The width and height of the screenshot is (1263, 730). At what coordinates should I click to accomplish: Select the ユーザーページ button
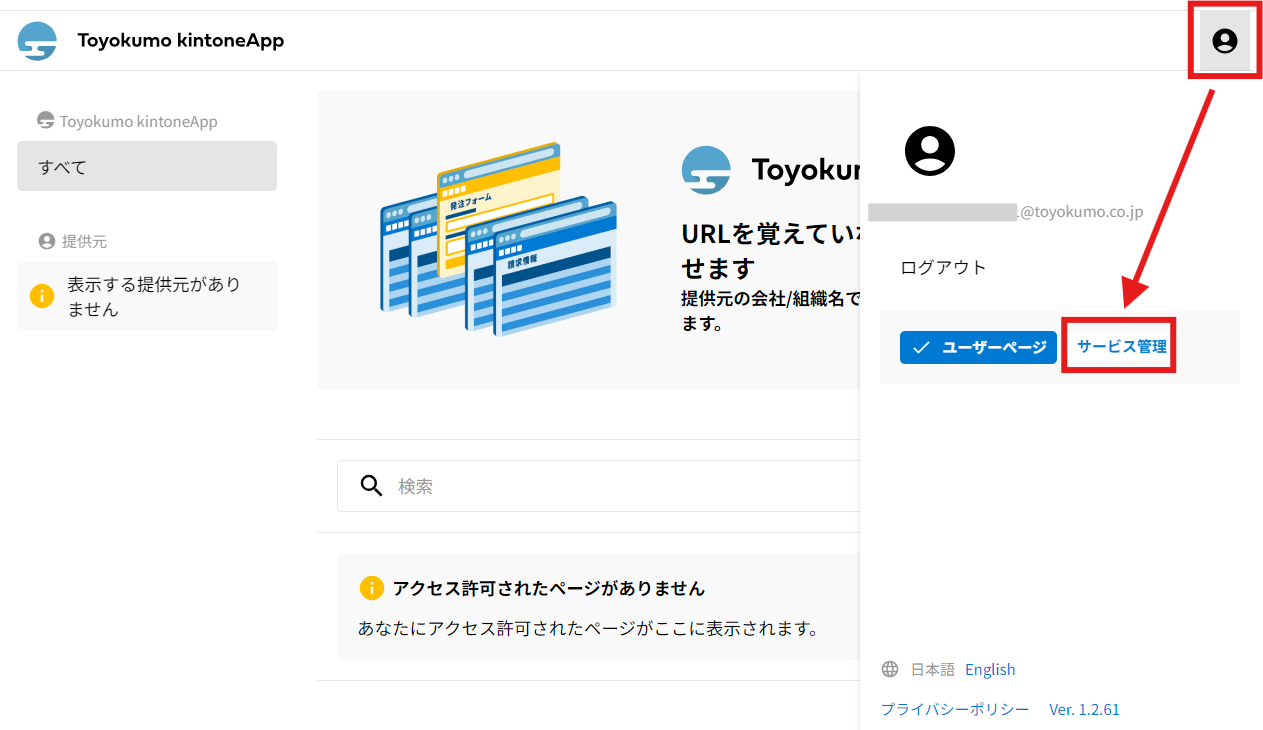[x=978, y=347]
